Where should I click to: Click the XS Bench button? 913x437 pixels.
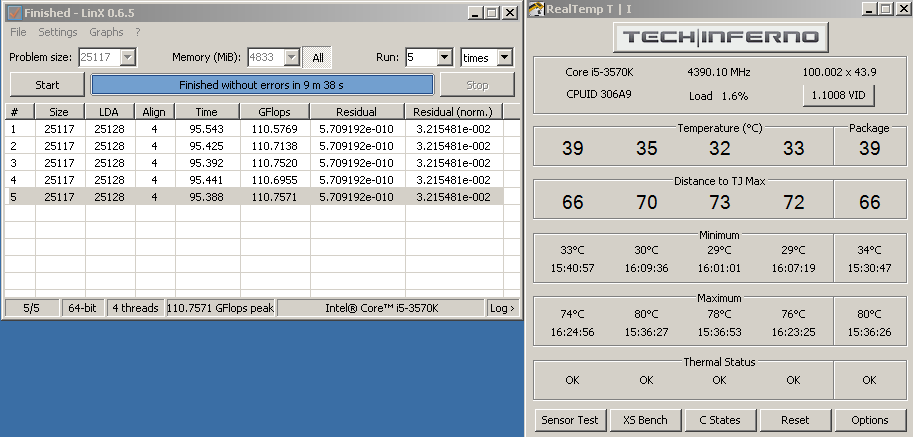(x=645, y=420)
